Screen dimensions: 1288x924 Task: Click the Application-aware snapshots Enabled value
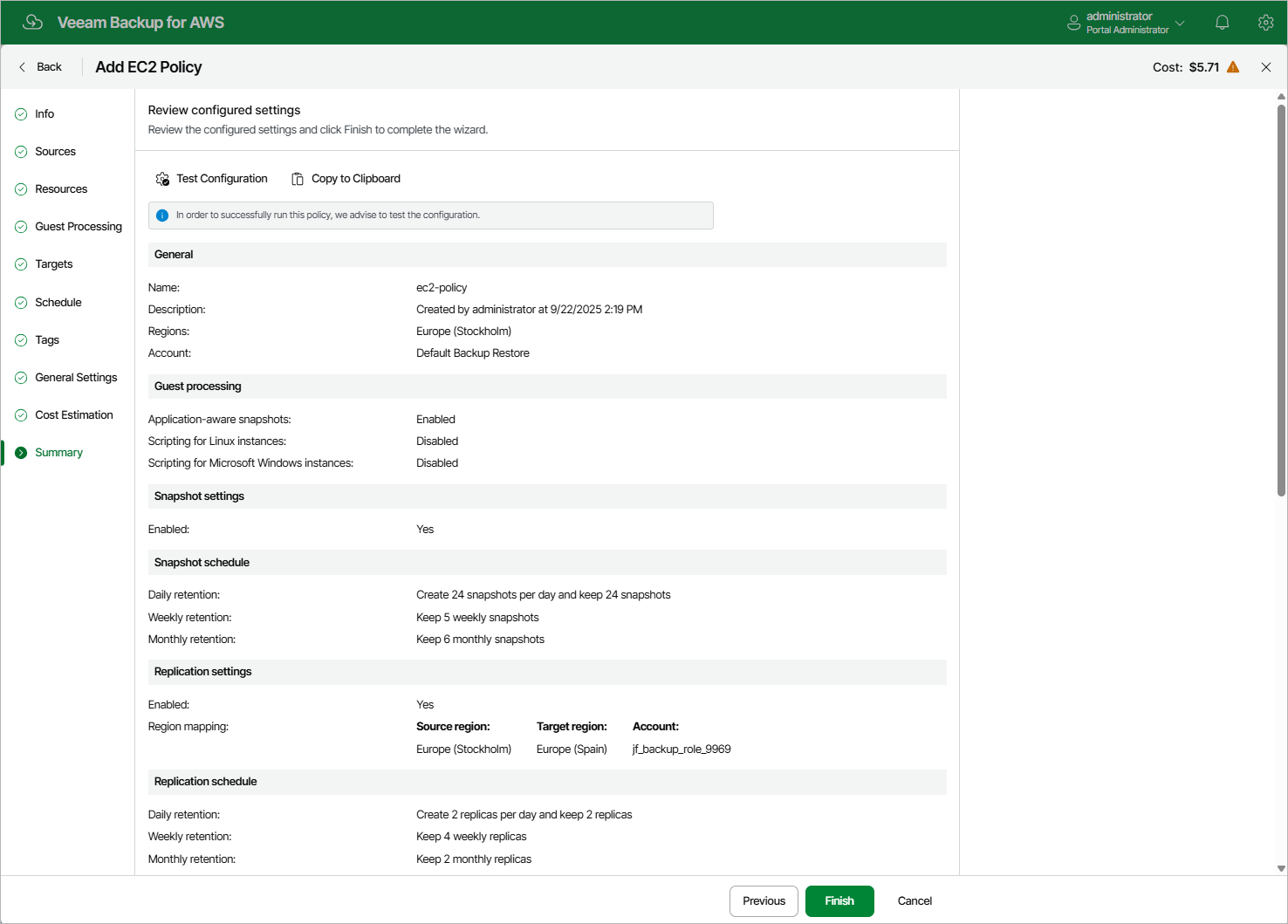[435, 420]
